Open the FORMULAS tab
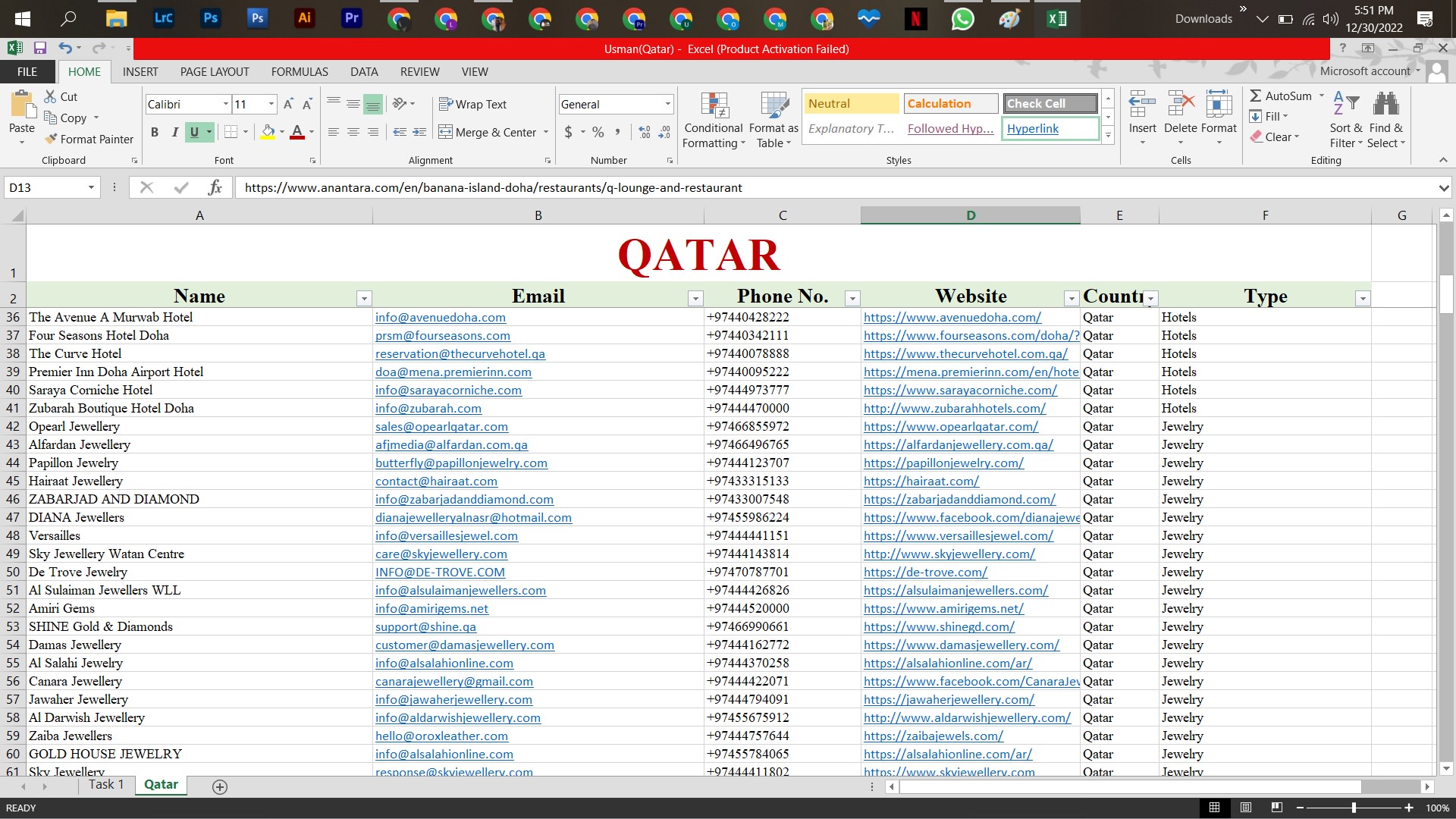The image size is (1456, 819). coord(300,71)
